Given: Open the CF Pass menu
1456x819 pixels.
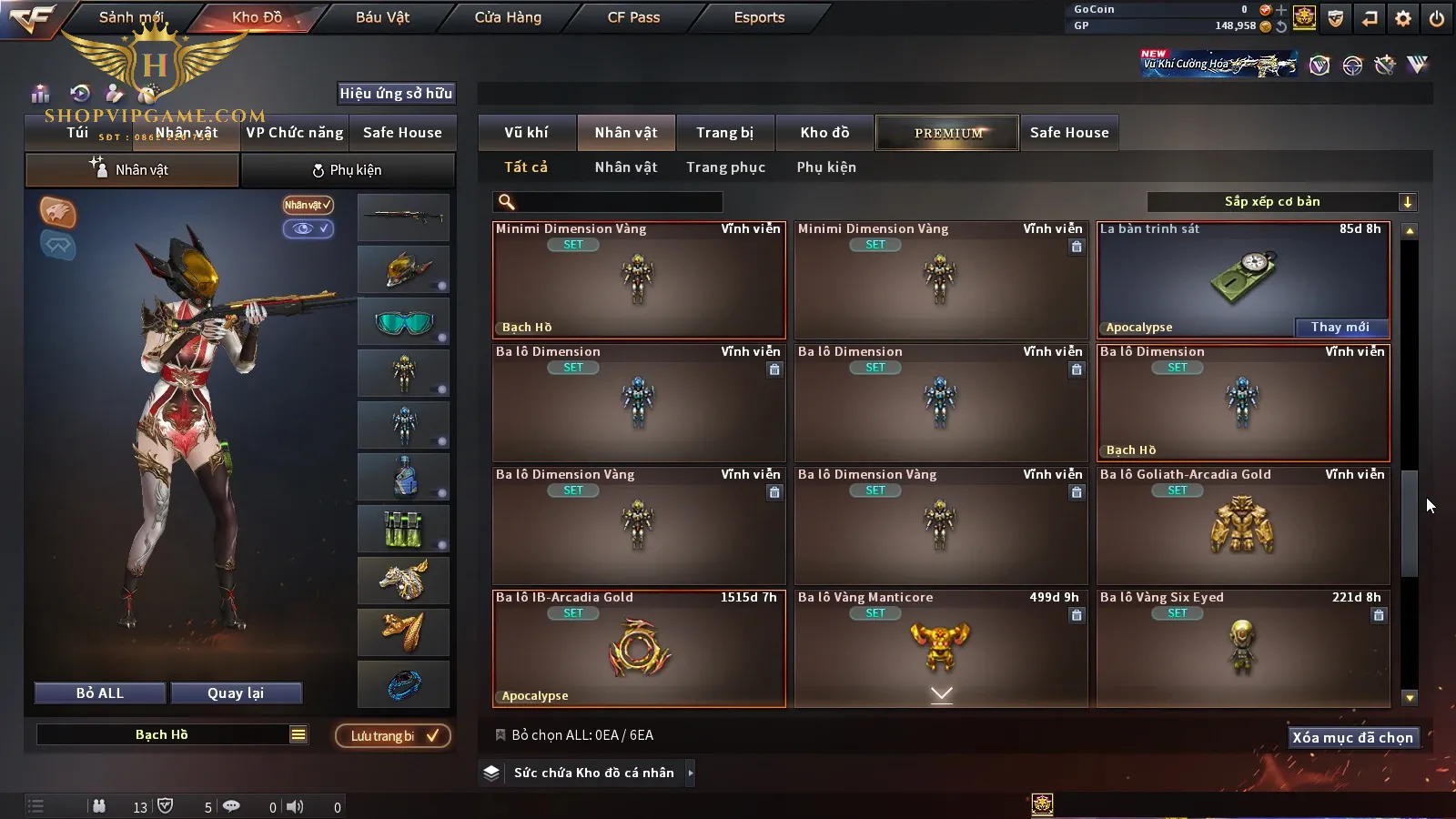Looking at the screenshot, I should pos(634,17).
